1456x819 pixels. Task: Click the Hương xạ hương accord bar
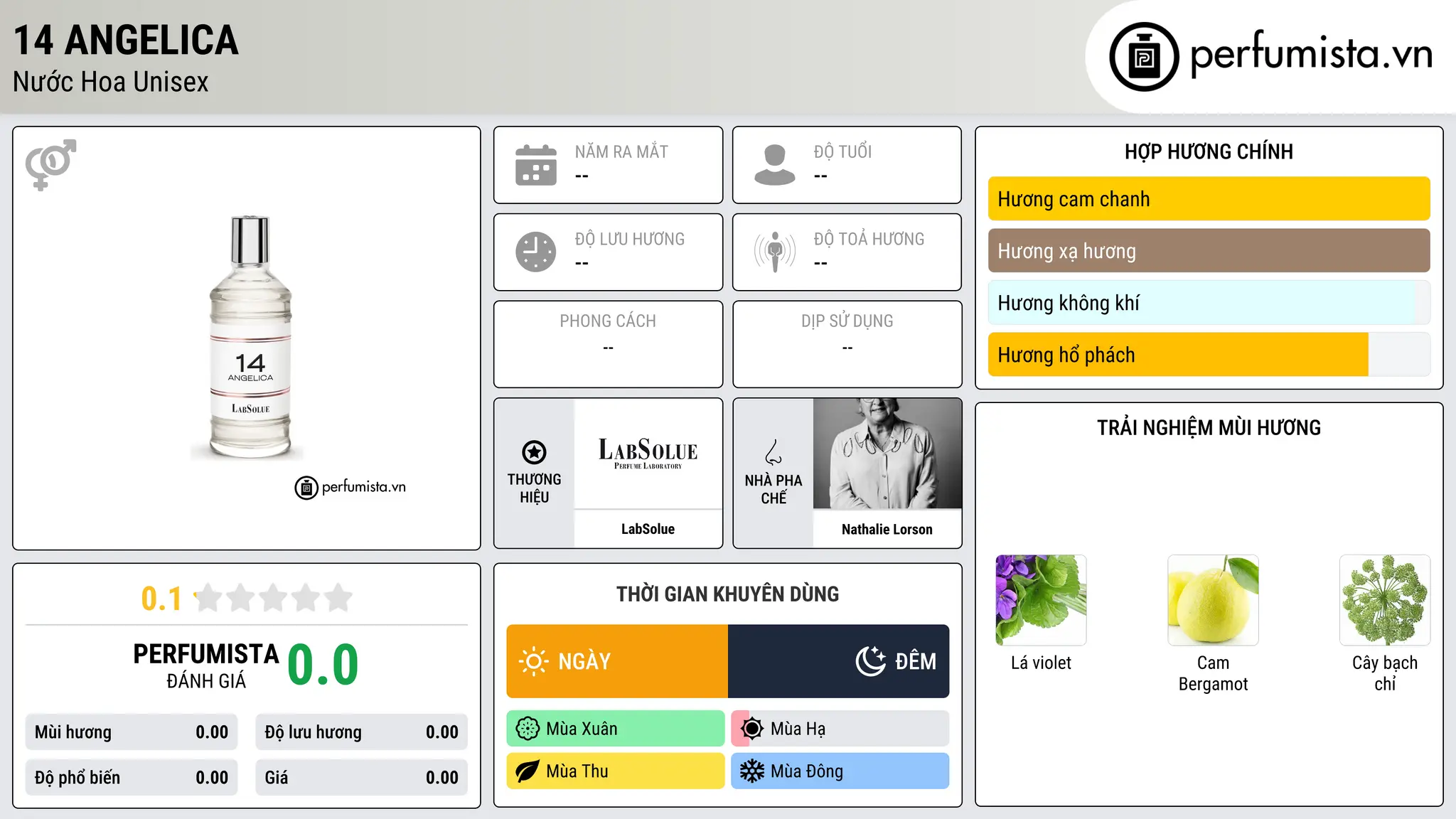tap(1209, 251)
